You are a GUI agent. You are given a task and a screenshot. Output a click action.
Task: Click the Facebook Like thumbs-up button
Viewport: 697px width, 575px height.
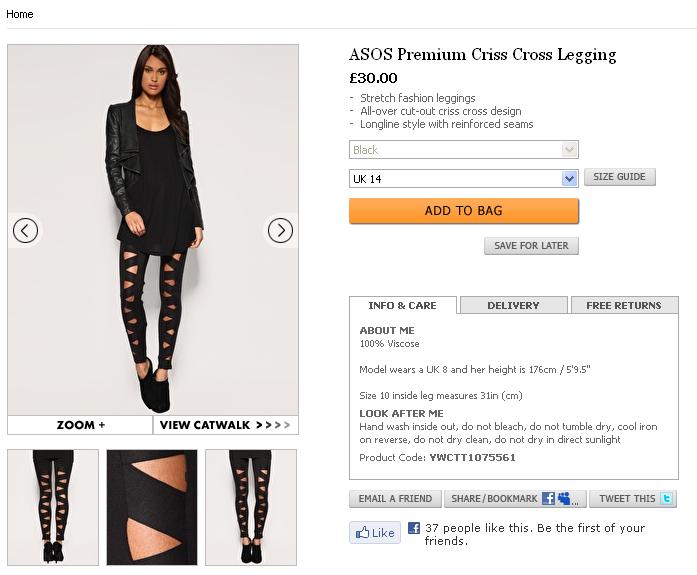point(375,533)
